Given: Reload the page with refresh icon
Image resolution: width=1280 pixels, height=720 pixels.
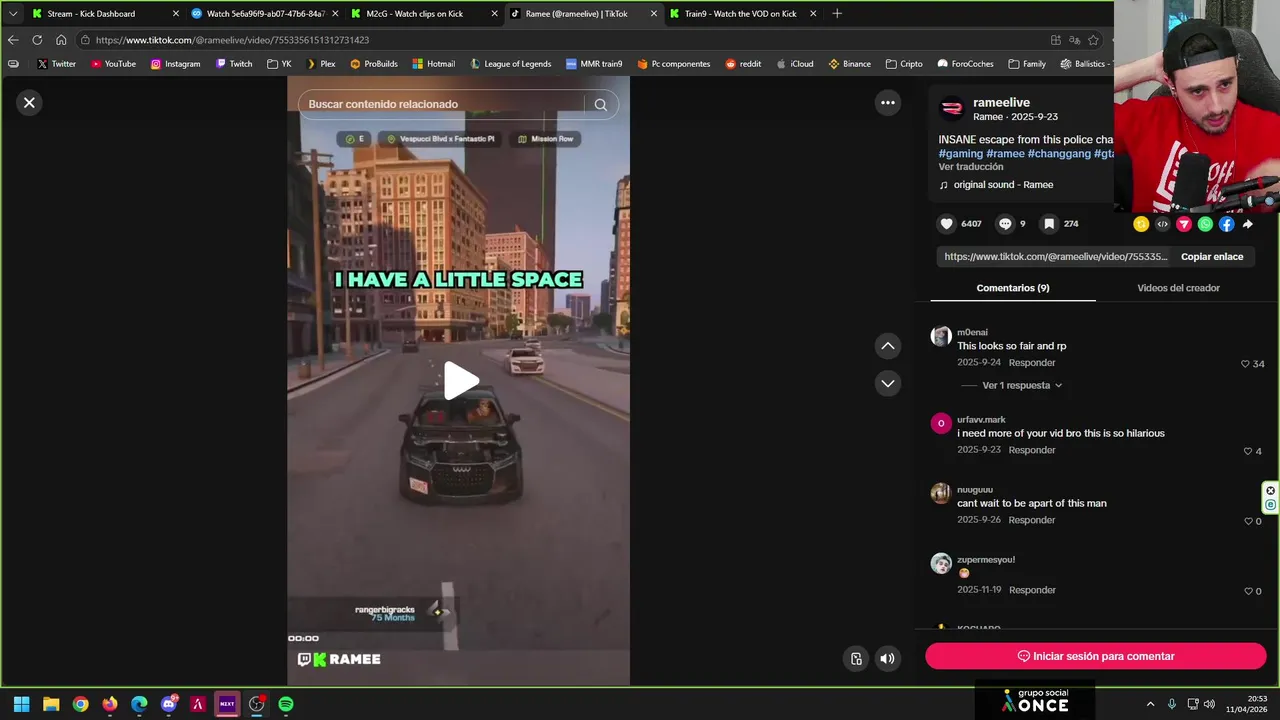Looking at the screenshot, I should pos(37,40).
